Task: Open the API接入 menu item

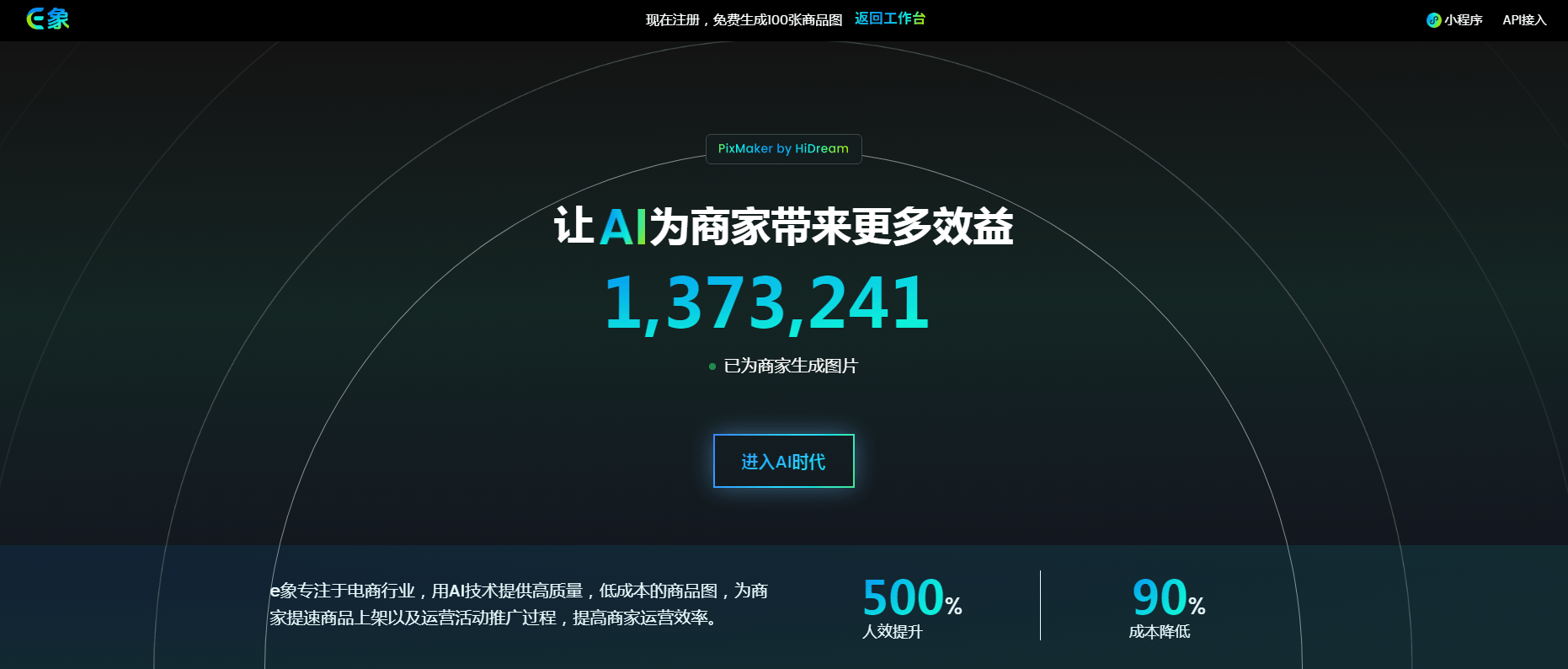Action: pos(1524,20)
